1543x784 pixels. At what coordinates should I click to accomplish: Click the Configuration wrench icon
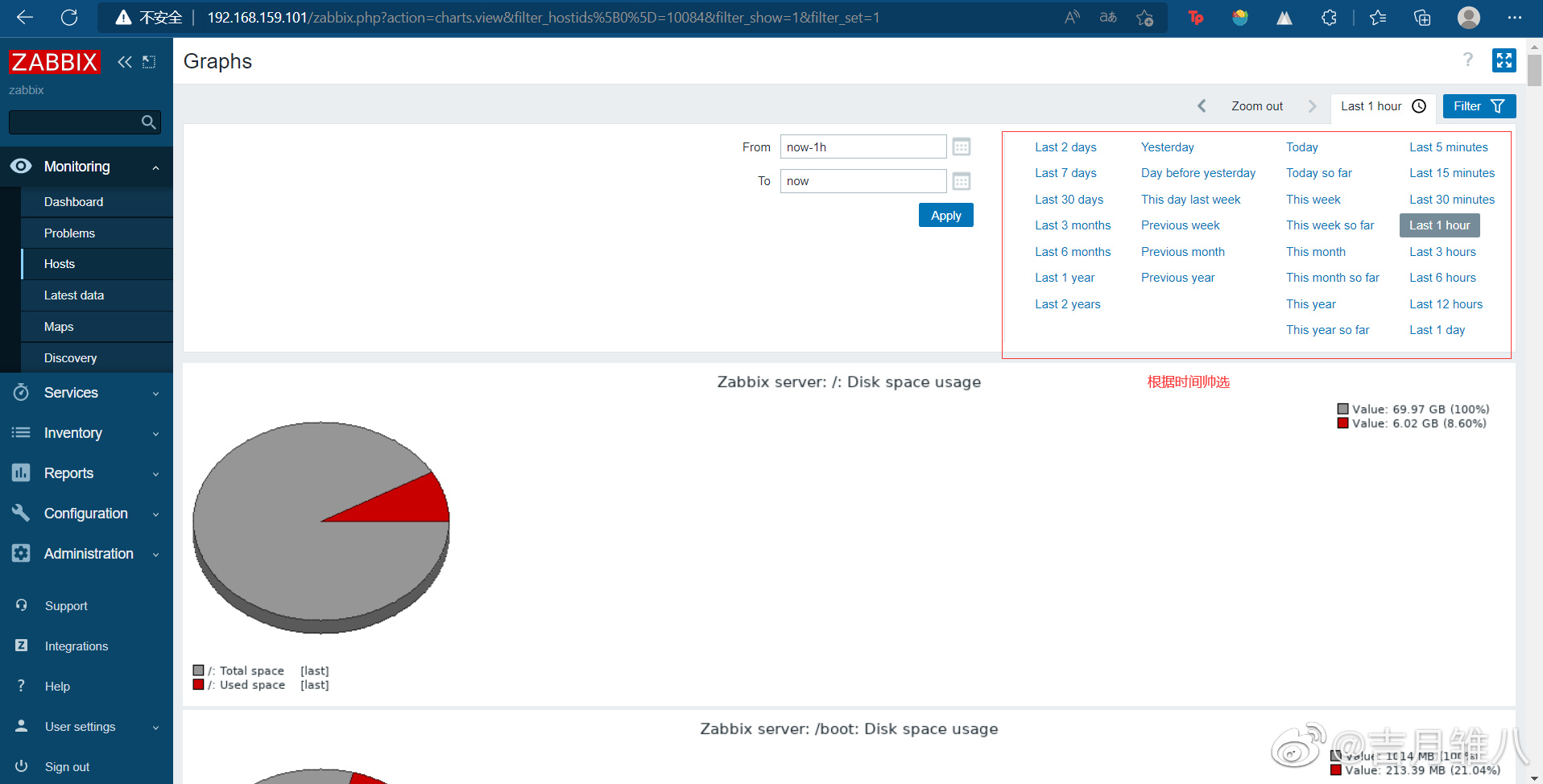tap(21, 513)
